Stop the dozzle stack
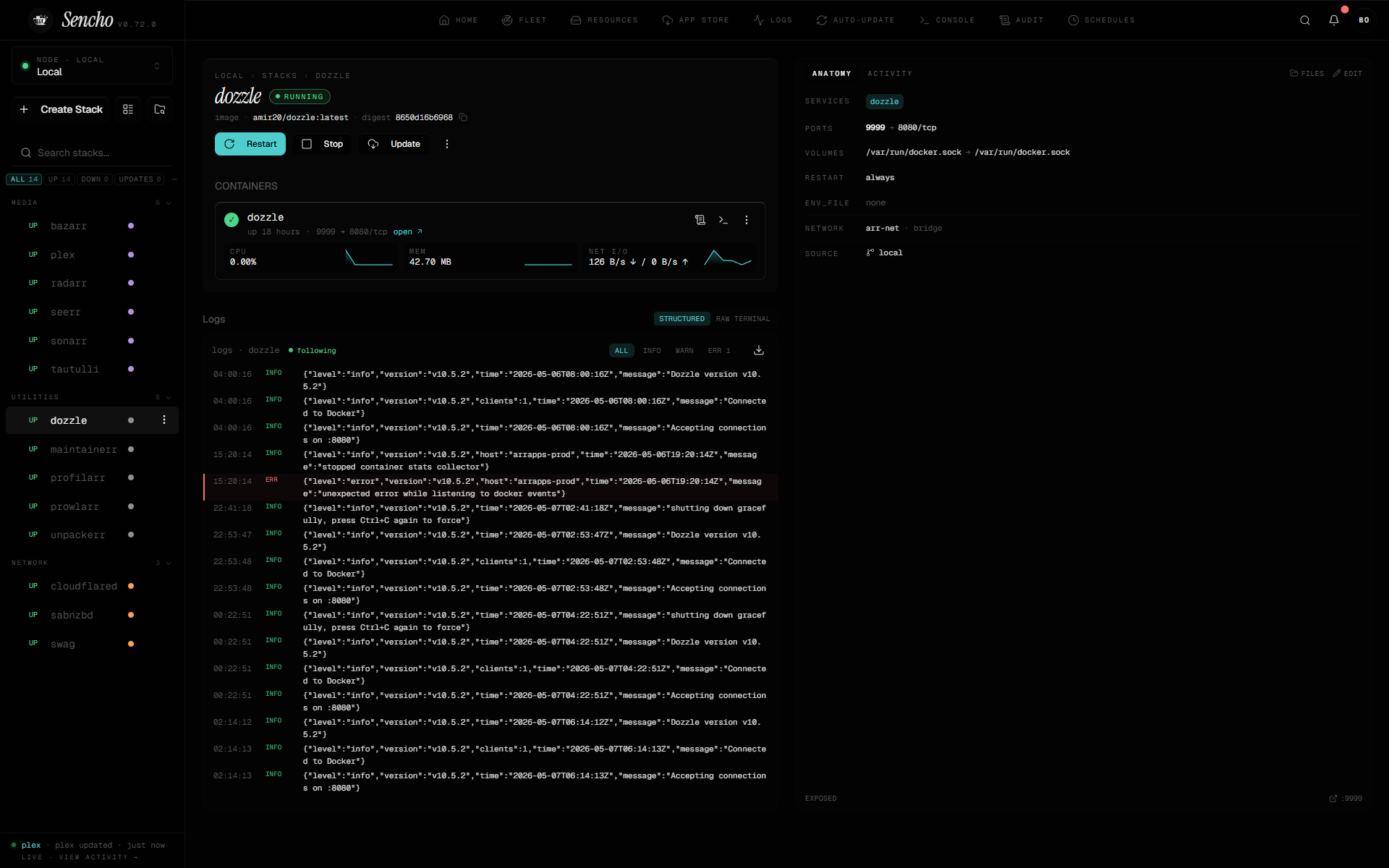Image resolution: width=1389 pixels, height=868 pixels. (x=322, y=144)
